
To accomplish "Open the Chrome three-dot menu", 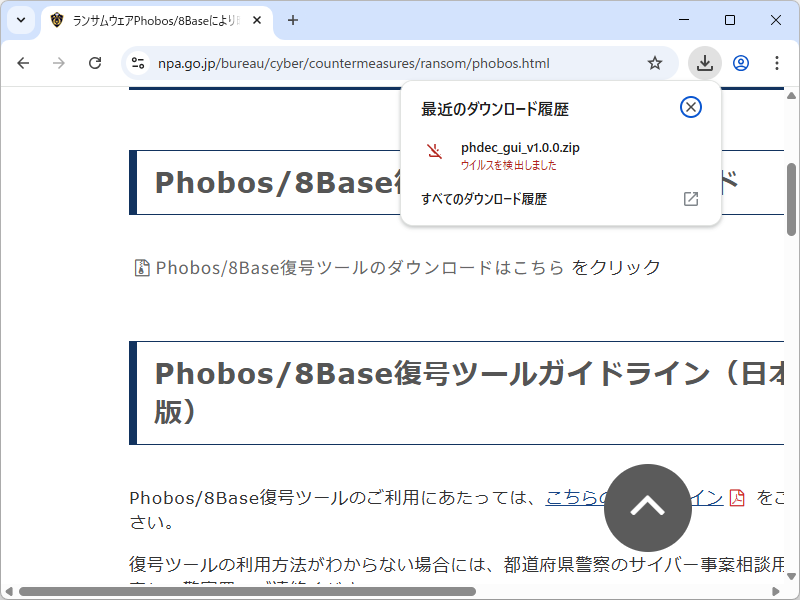I will [777, 62].
